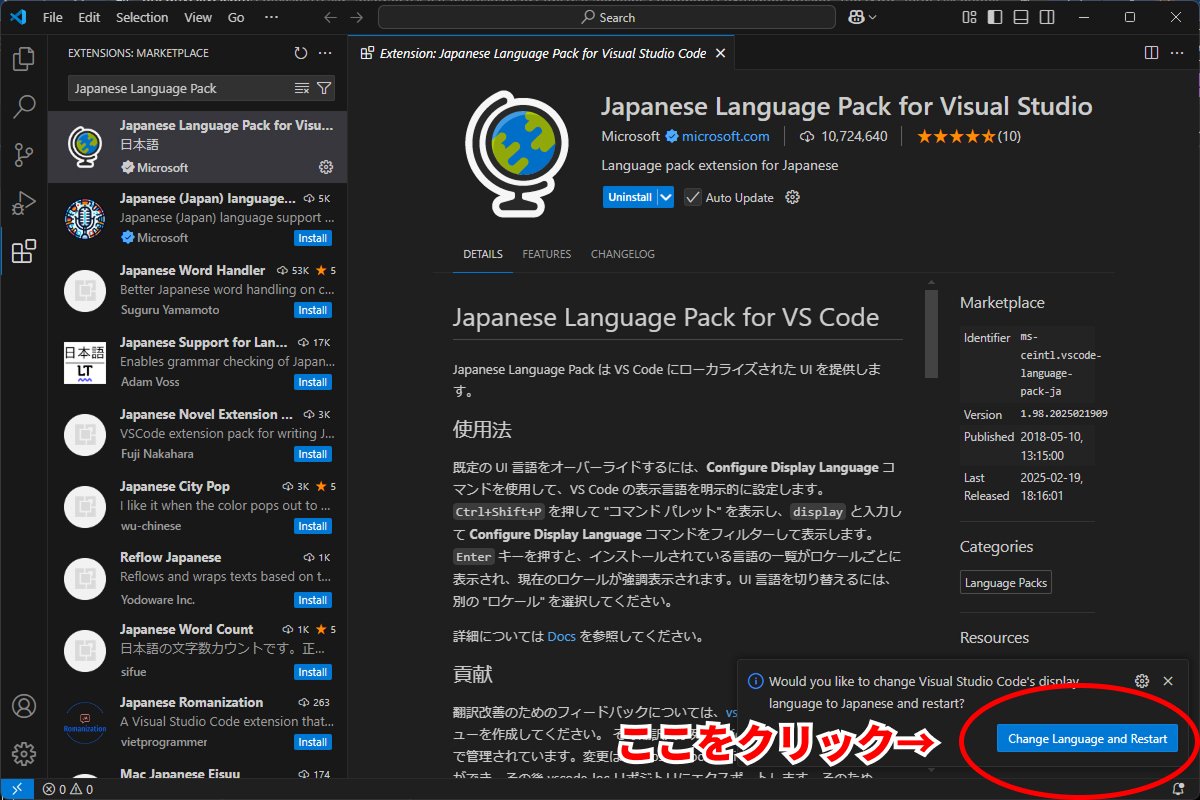This screenshot has height=800, width=1200.
Task: Open the Source Control view
Action: click(x=24, y=154)
